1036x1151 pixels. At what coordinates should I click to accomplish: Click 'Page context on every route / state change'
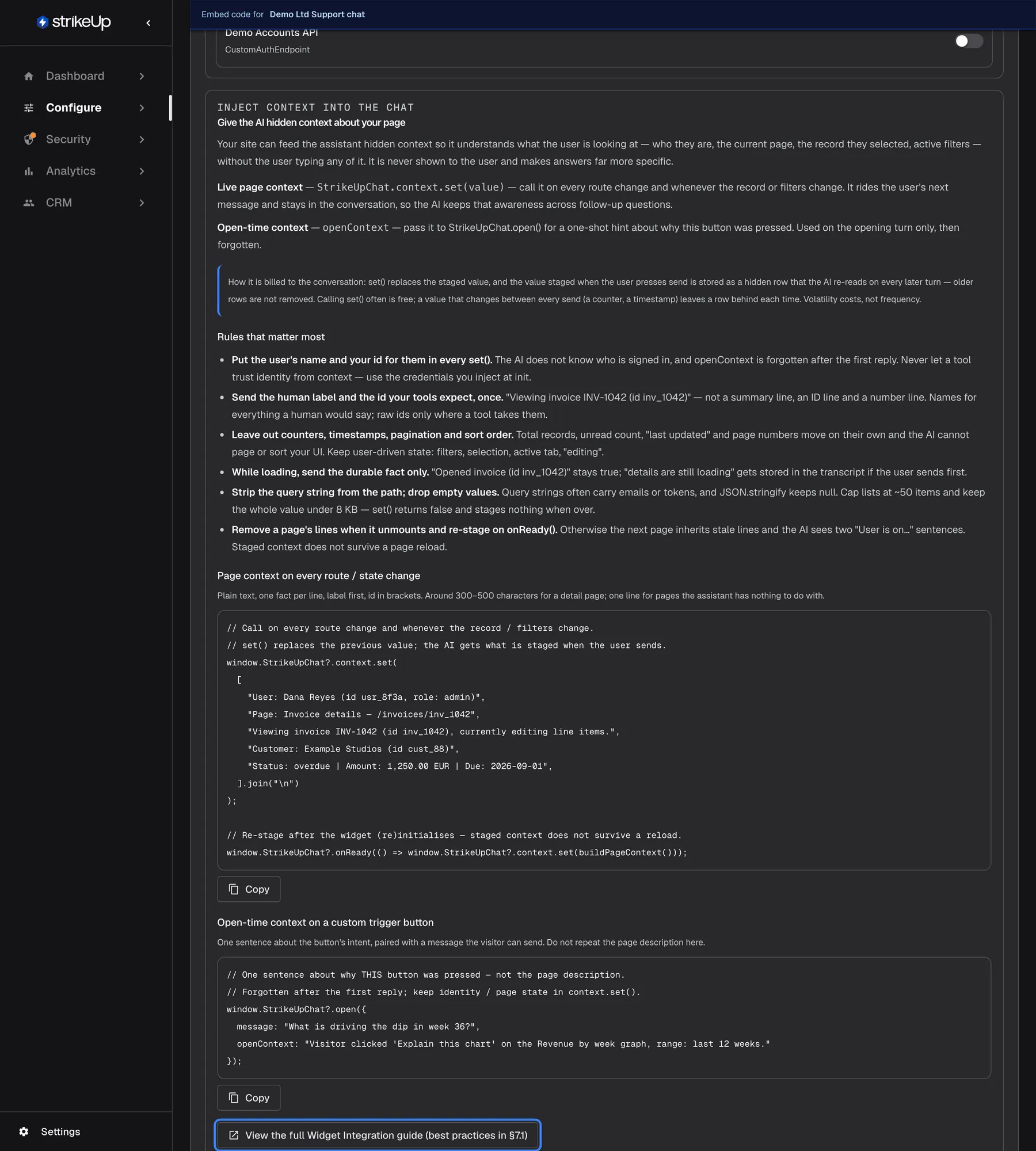318,575
